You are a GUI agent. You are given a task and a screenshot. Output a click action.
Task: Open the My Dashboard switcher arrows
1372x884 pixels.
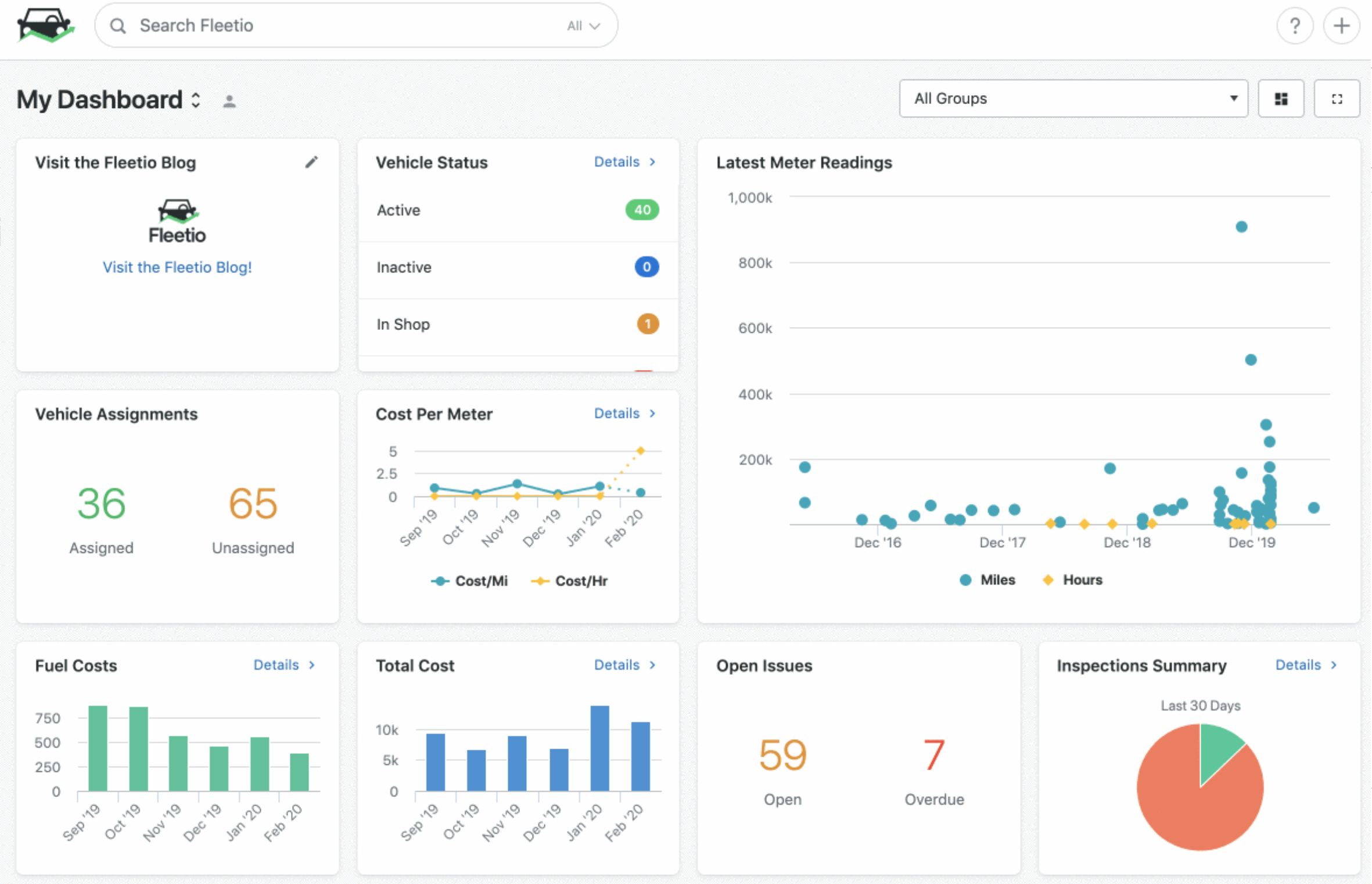196,100
